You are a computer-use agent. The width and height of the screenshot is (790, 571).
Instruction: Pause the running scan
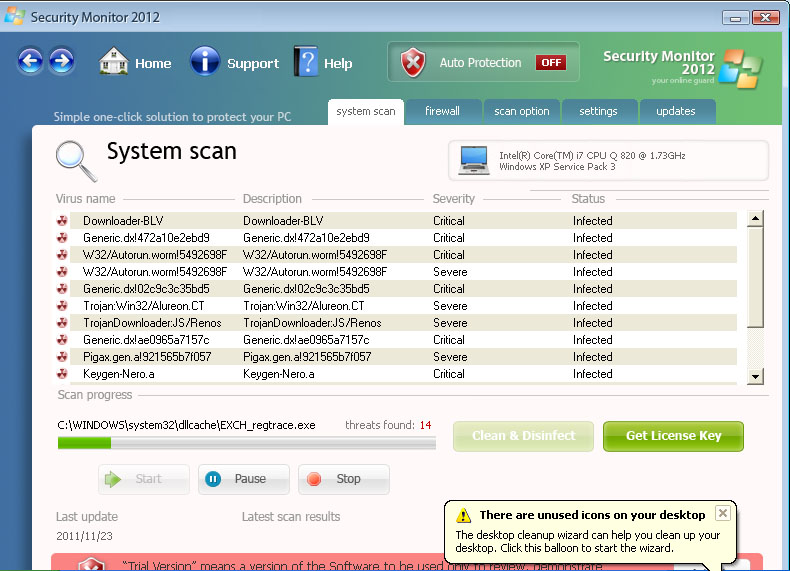(x=244, y=479)
